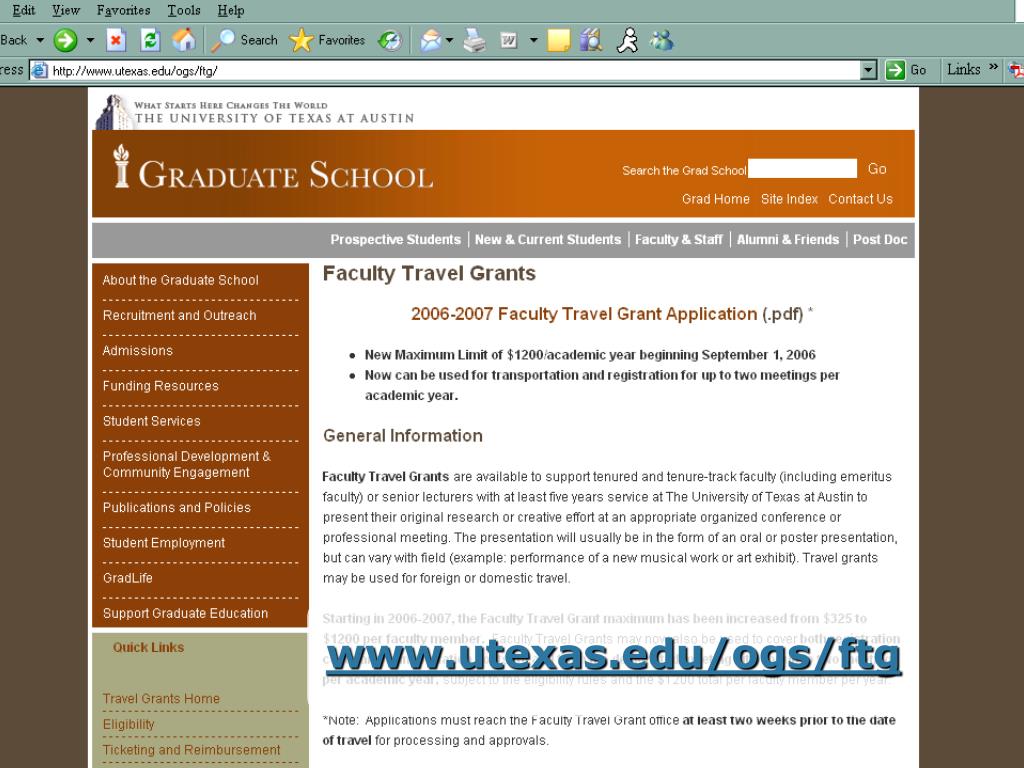
Task: Expand the Edit with Word dropdown arrow
Action: 534,40
